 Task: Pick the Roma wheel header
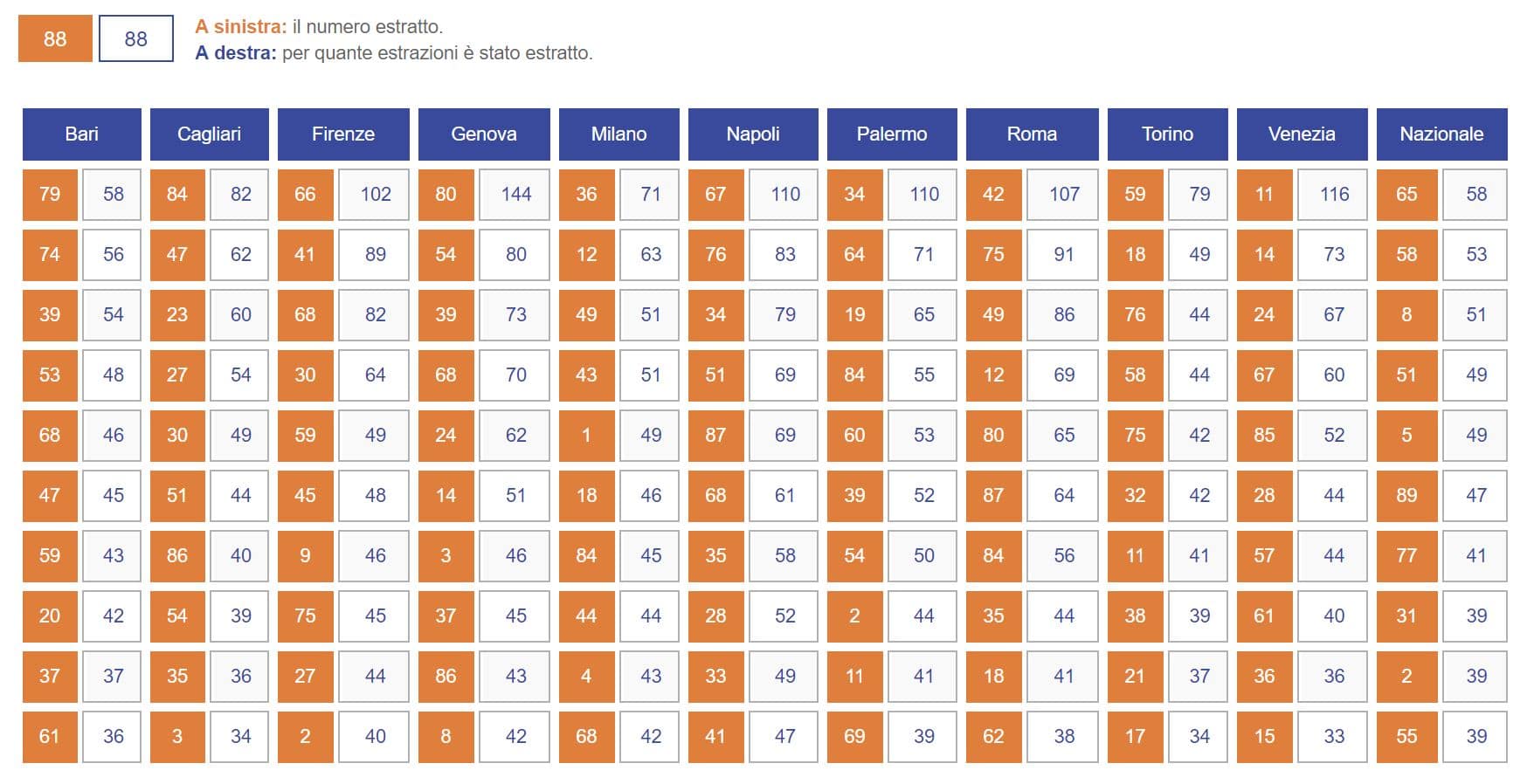point(1032,134)
